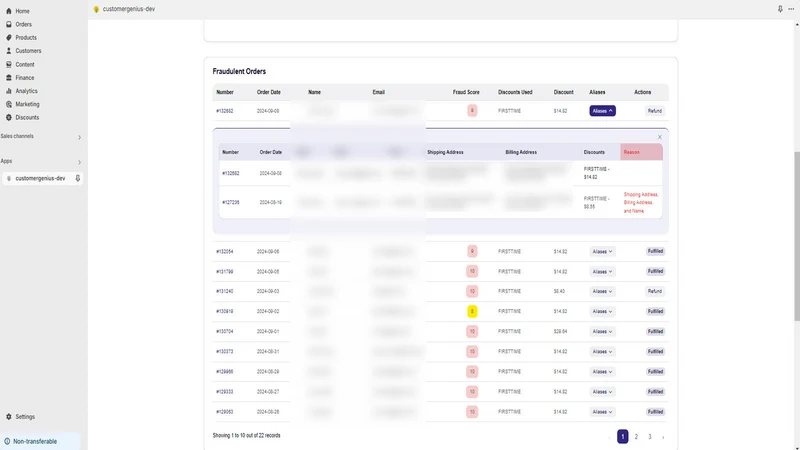
Task: Click the previous page arrow
Action: click(x=609, y=437)
